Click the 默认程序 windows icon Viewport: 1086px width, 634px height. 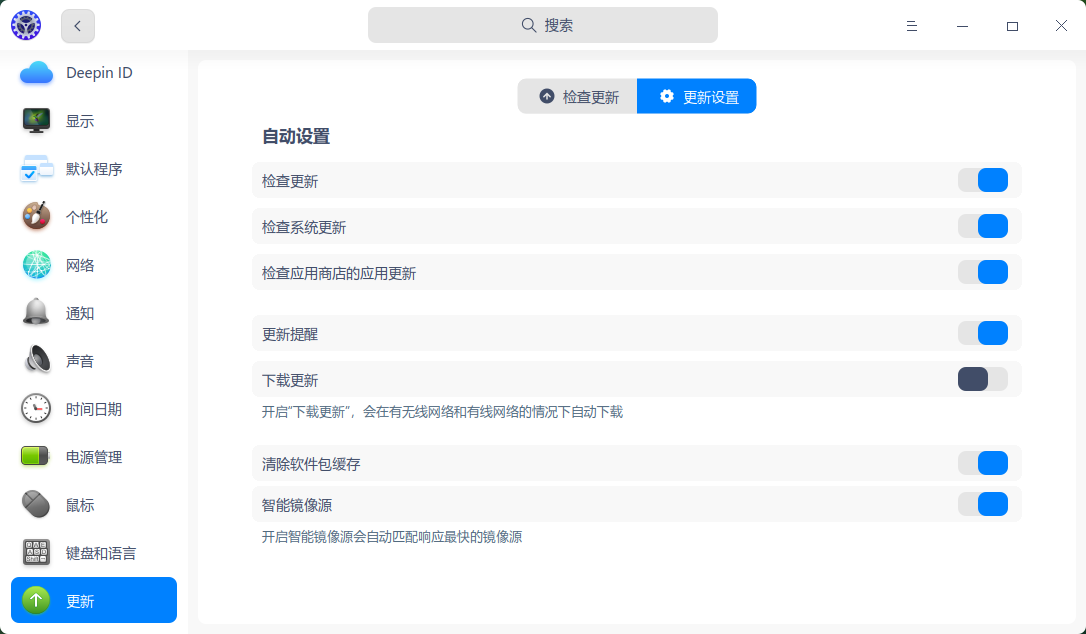[36, 168]
